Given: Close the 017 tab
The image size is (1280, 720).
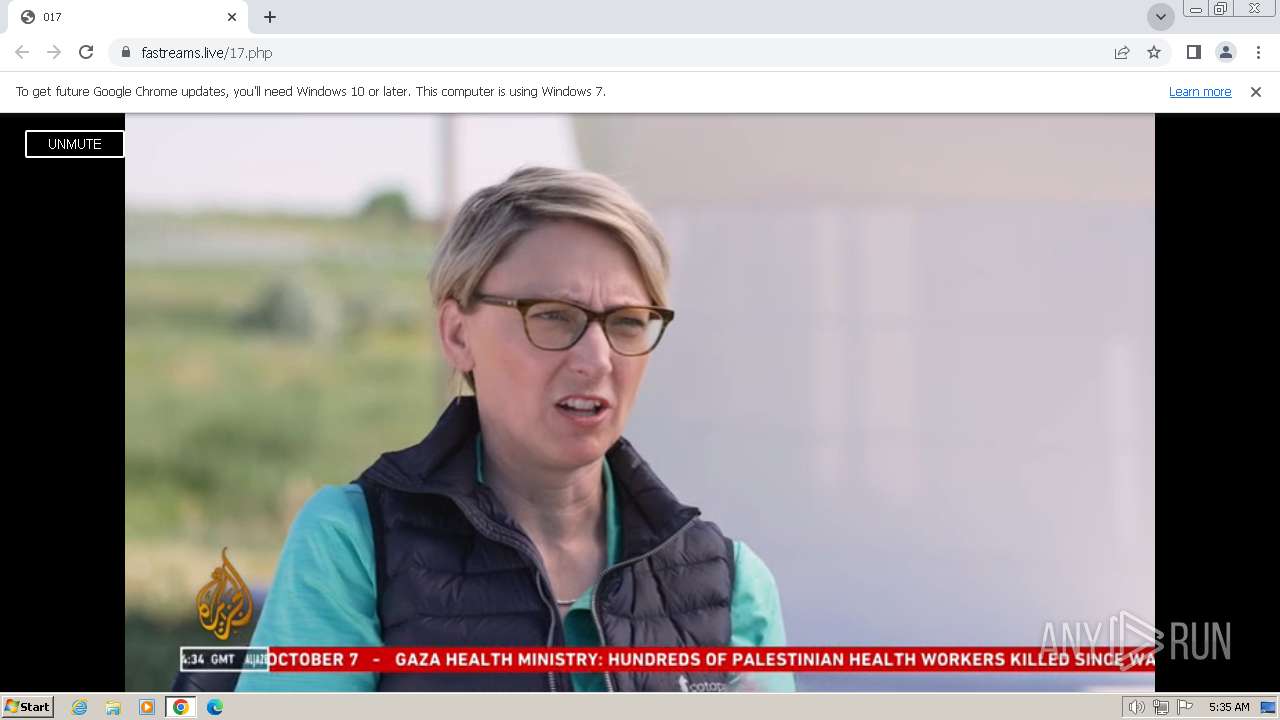Looking at the screenshot, I should (x=232, y=17).
